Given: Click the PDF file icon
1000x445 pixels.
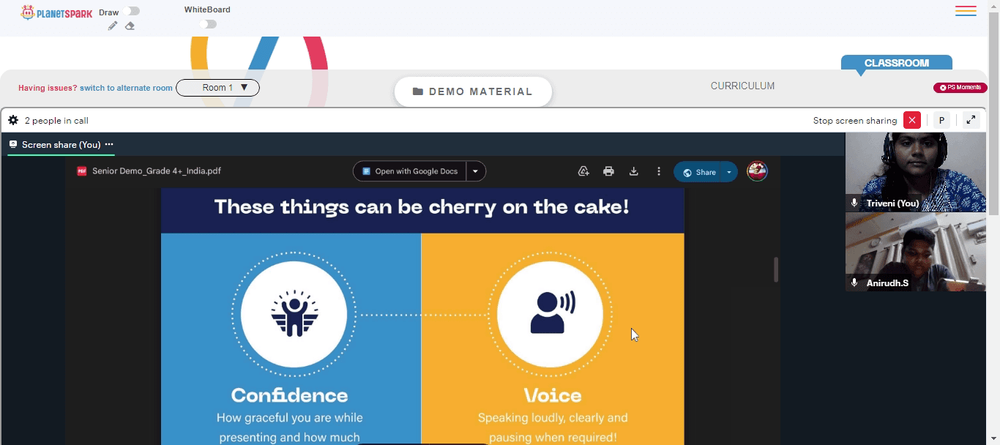Looking at the screenshot, I should point(82,171).
